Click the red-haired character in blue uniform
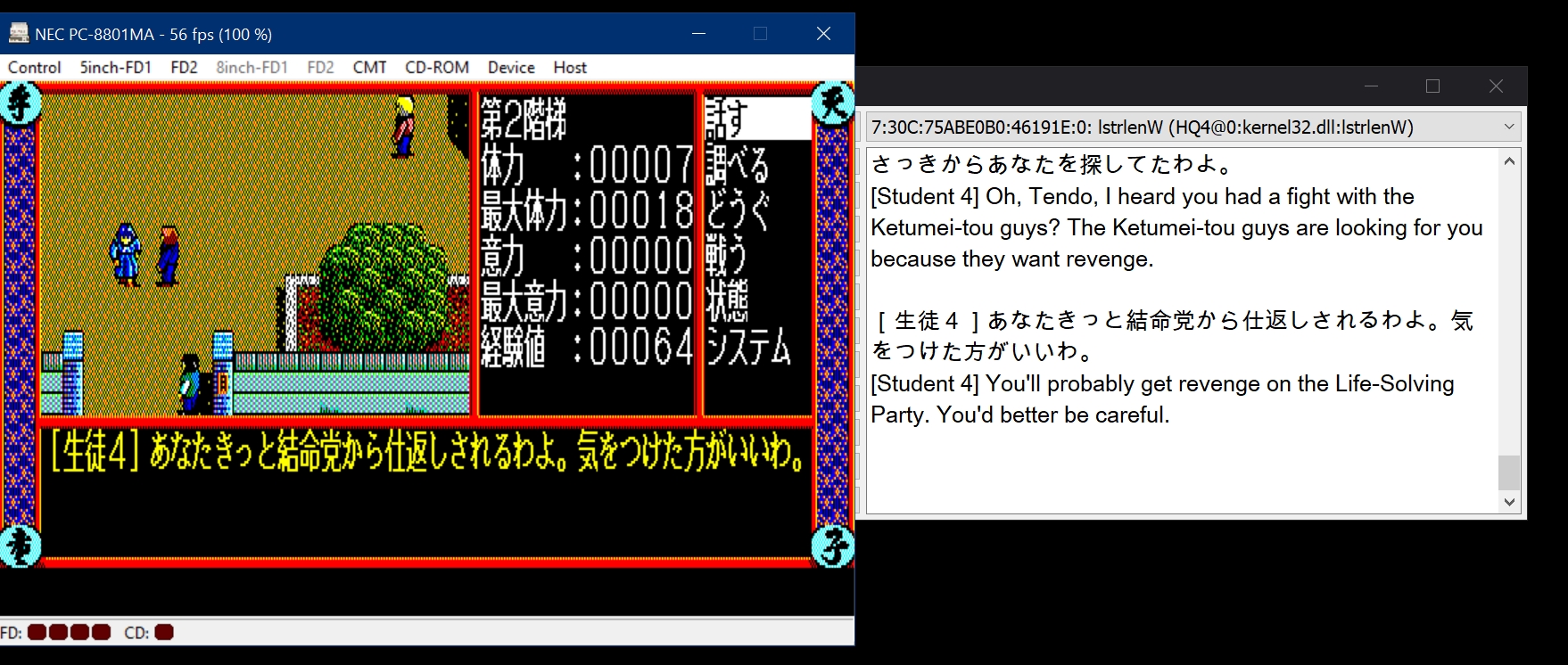This screenshot has height=665, width=1568. pos(168,256)
